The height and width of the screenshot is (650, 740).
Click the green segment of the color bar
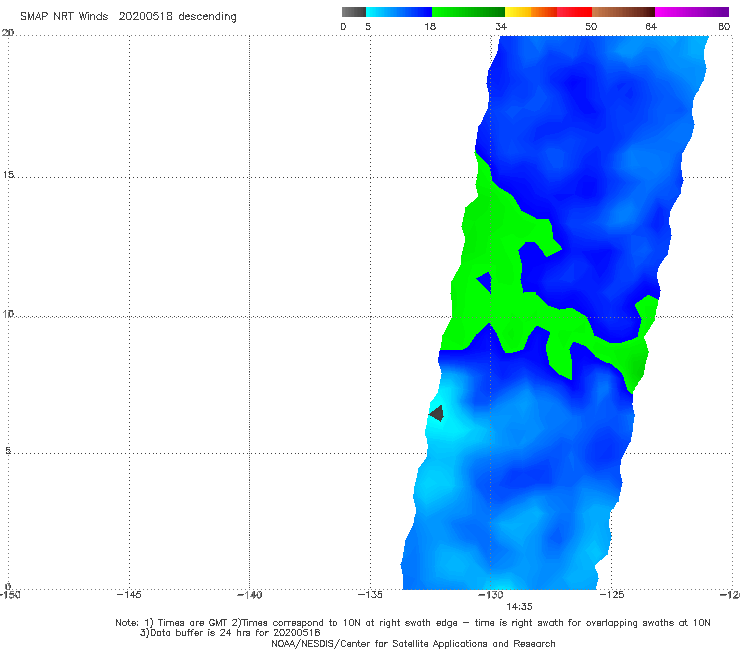468,12
